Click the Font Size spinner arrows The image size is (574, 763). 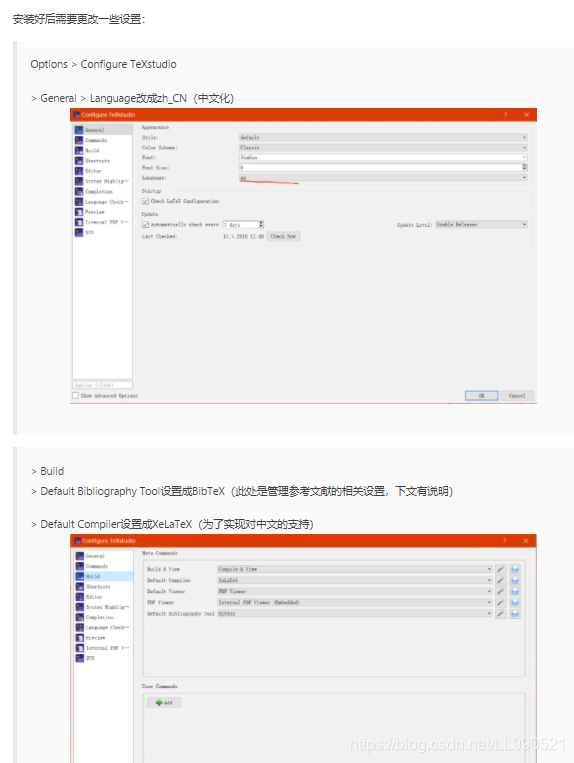point(524,167)
